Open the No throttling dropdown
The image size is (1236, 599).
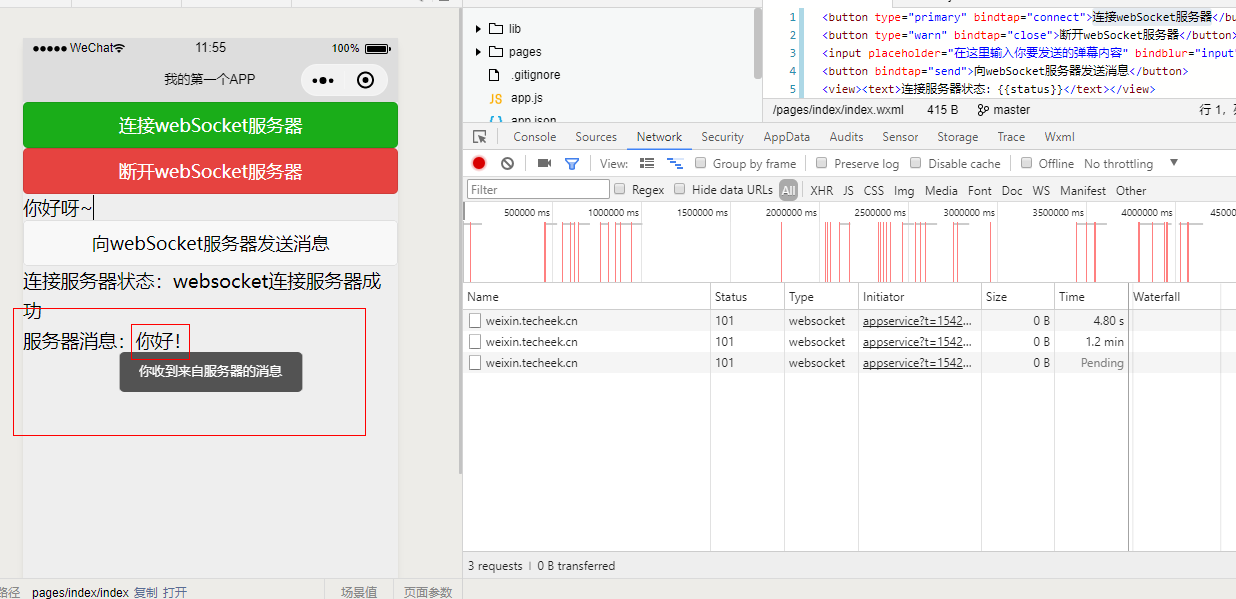(1130, 163)
